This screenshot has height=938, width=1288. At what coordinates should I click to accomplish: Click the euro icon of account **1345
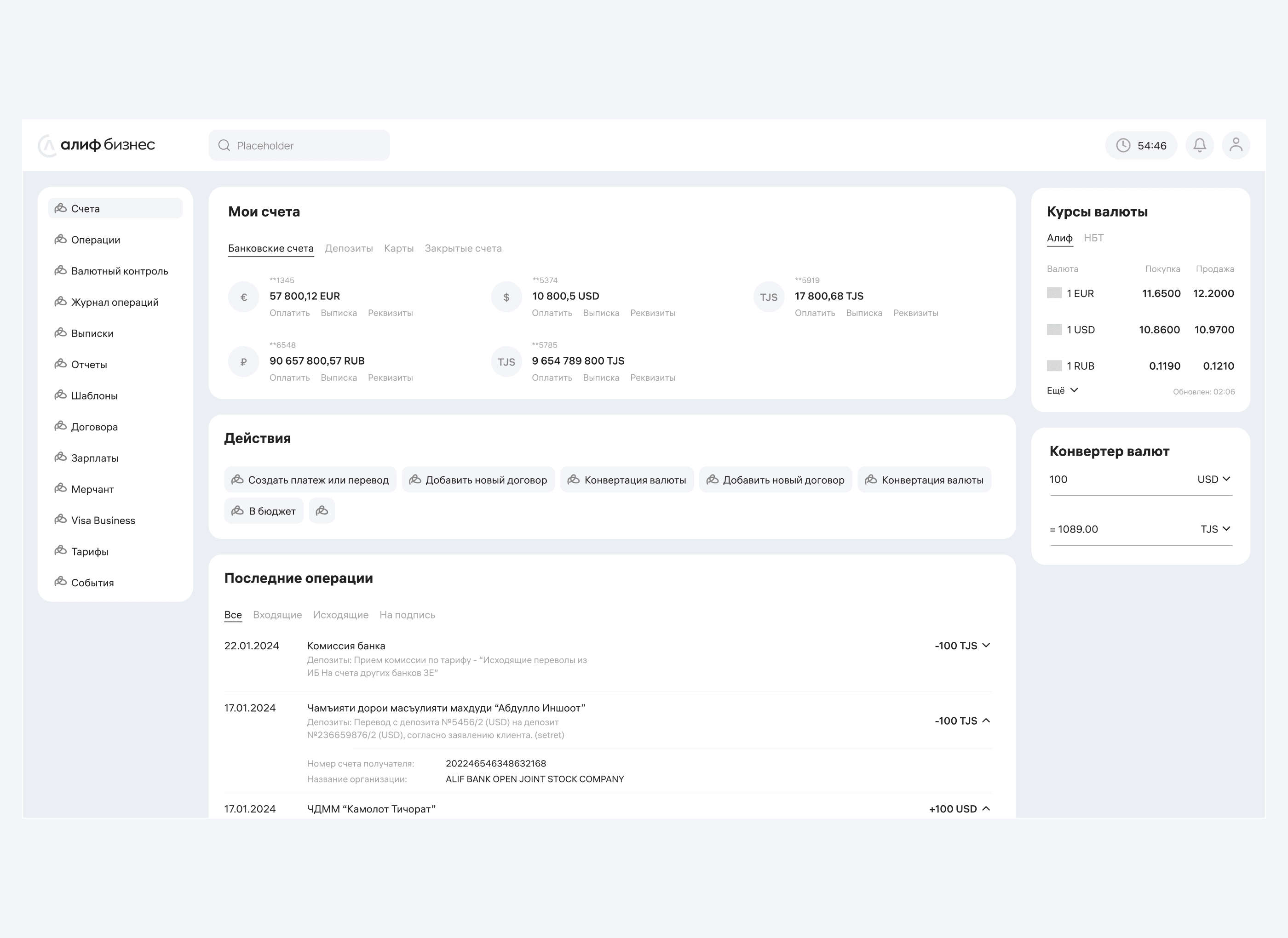click(x=244, y=297)
